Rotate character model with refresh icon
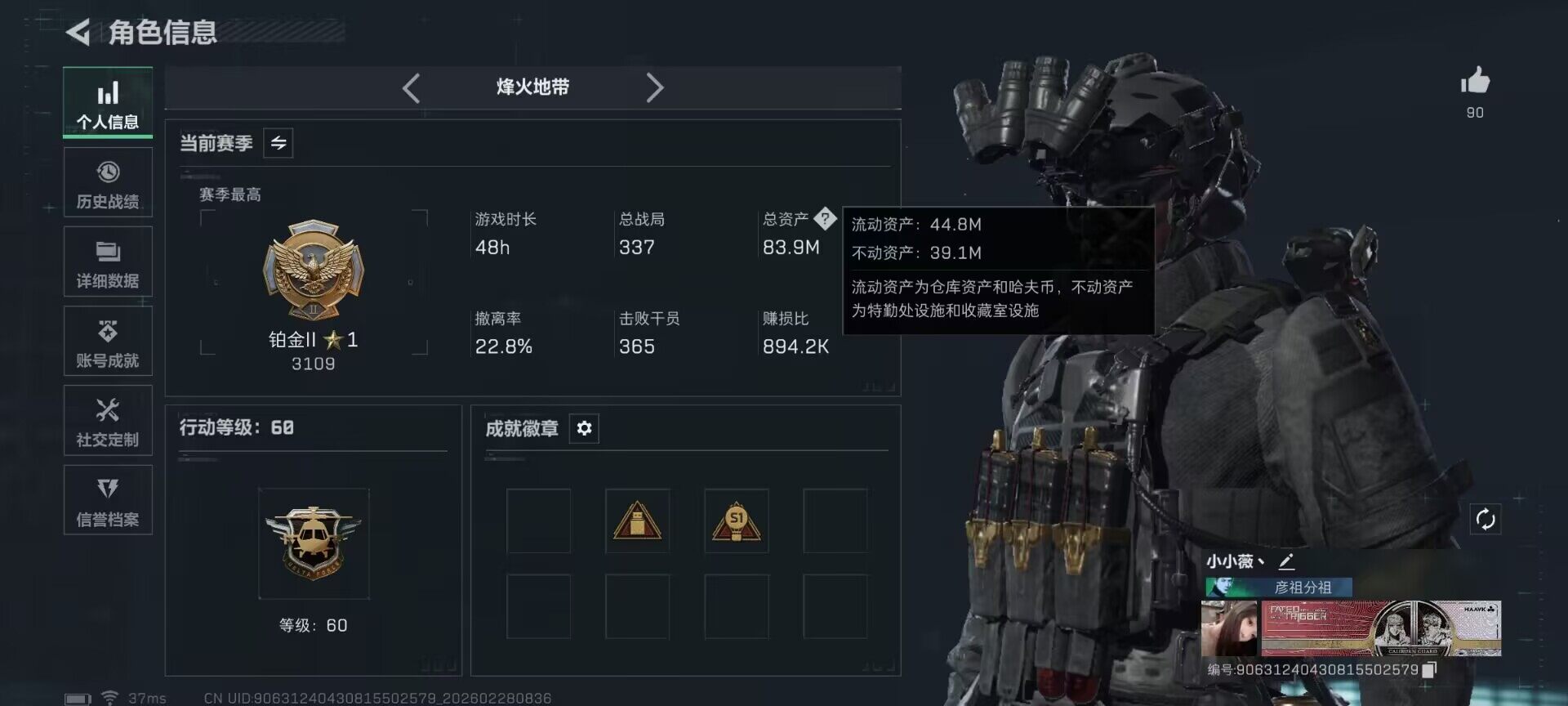This screenshot has height=706, width=1568. click(x=1486, y=519)
